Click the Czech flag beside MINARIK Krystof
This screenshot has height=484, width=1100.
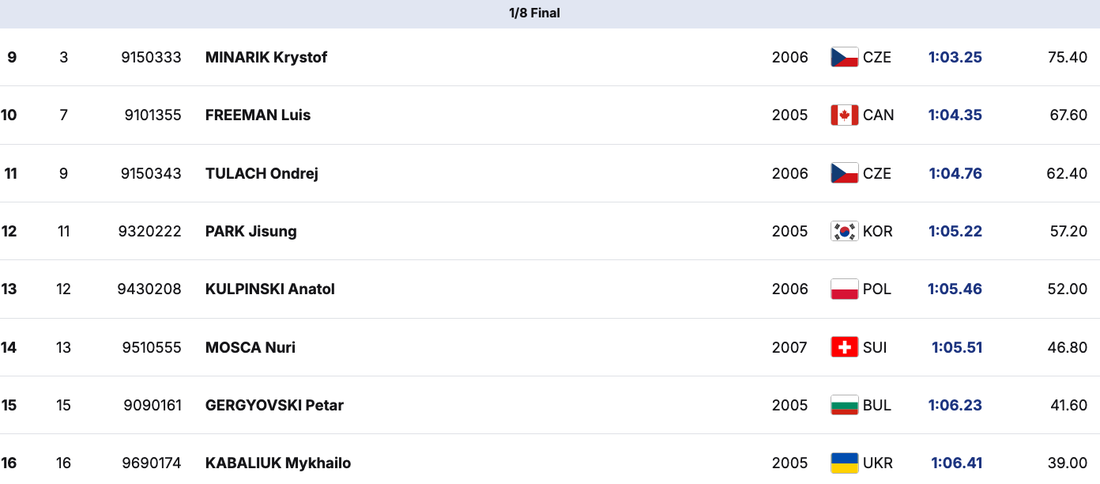pos(844,57)
